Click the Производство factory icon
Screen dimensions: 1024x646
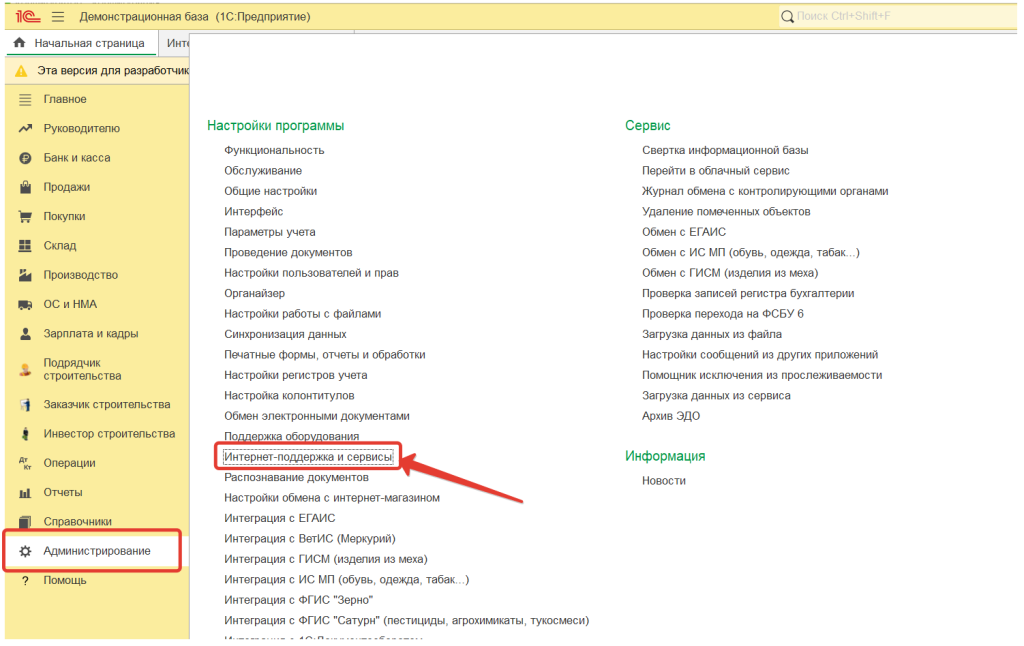[26, 275]
